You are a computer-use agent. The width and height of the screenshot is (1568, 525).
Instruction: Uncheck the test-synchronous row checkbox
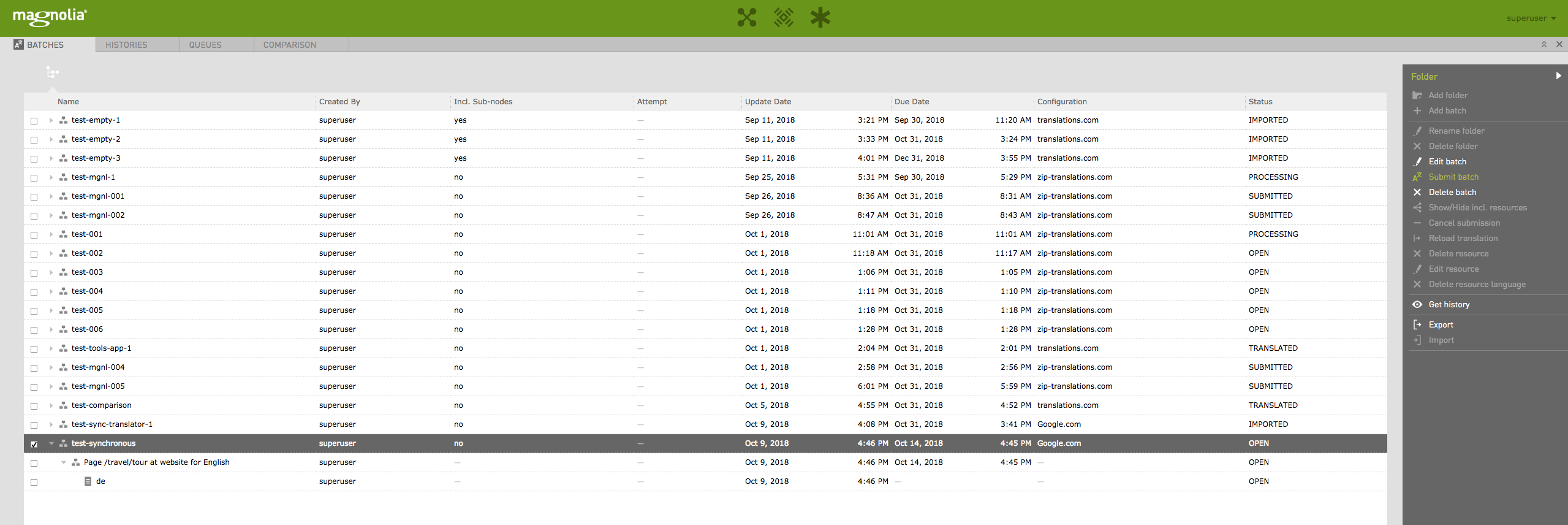click(34, 444)
